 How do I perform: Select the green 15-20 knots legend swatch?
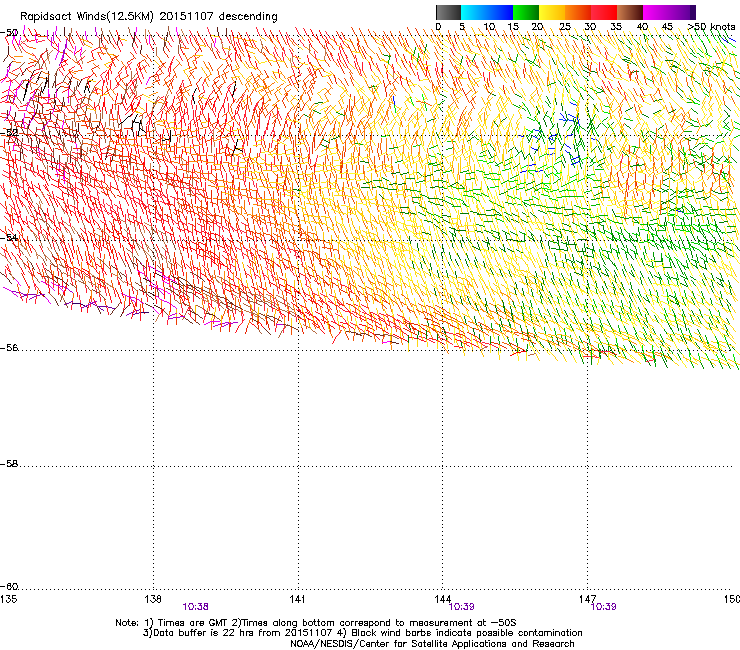click(x=526, y=12)
